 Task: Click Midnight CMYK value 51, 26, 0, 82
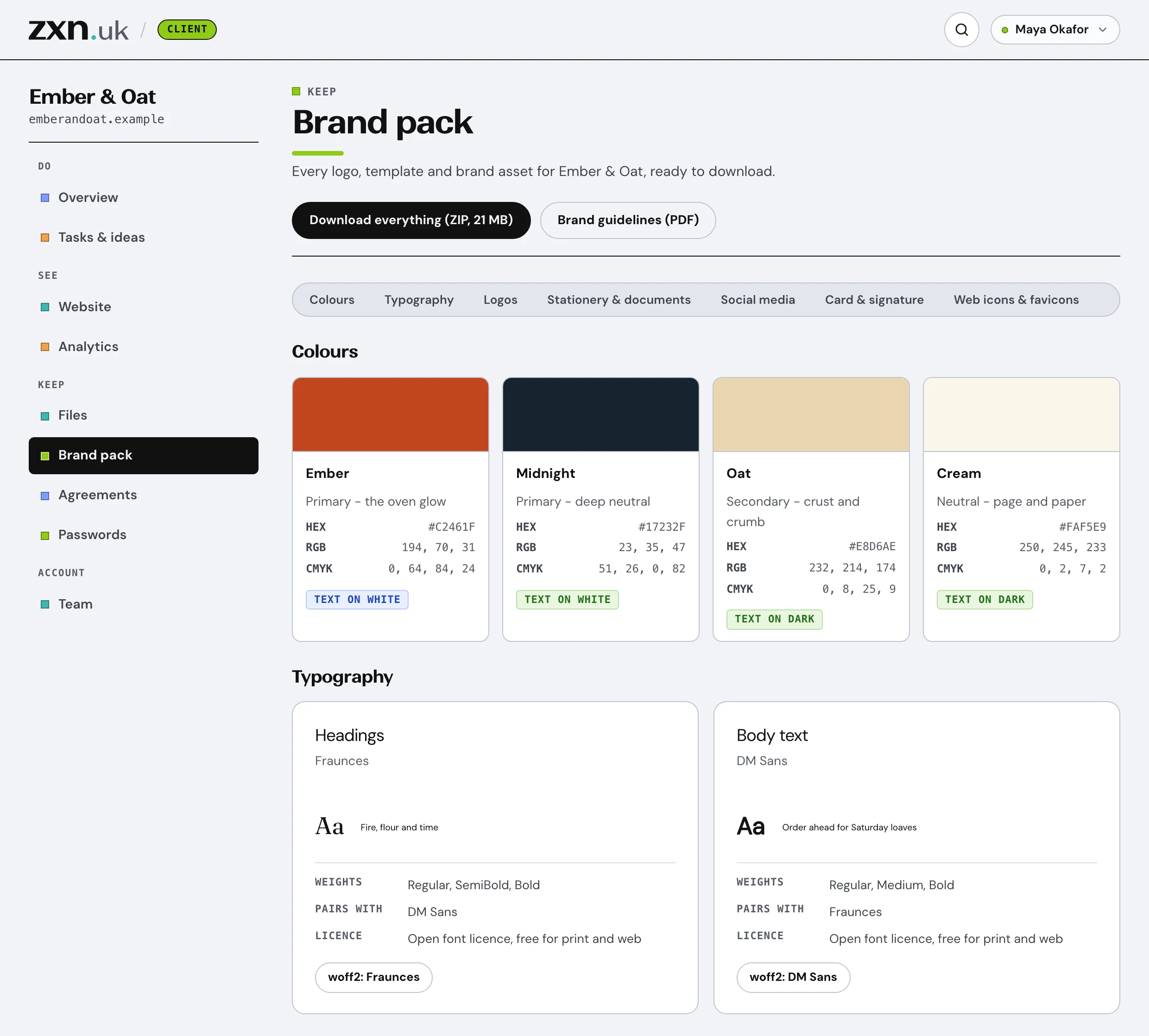642,569
